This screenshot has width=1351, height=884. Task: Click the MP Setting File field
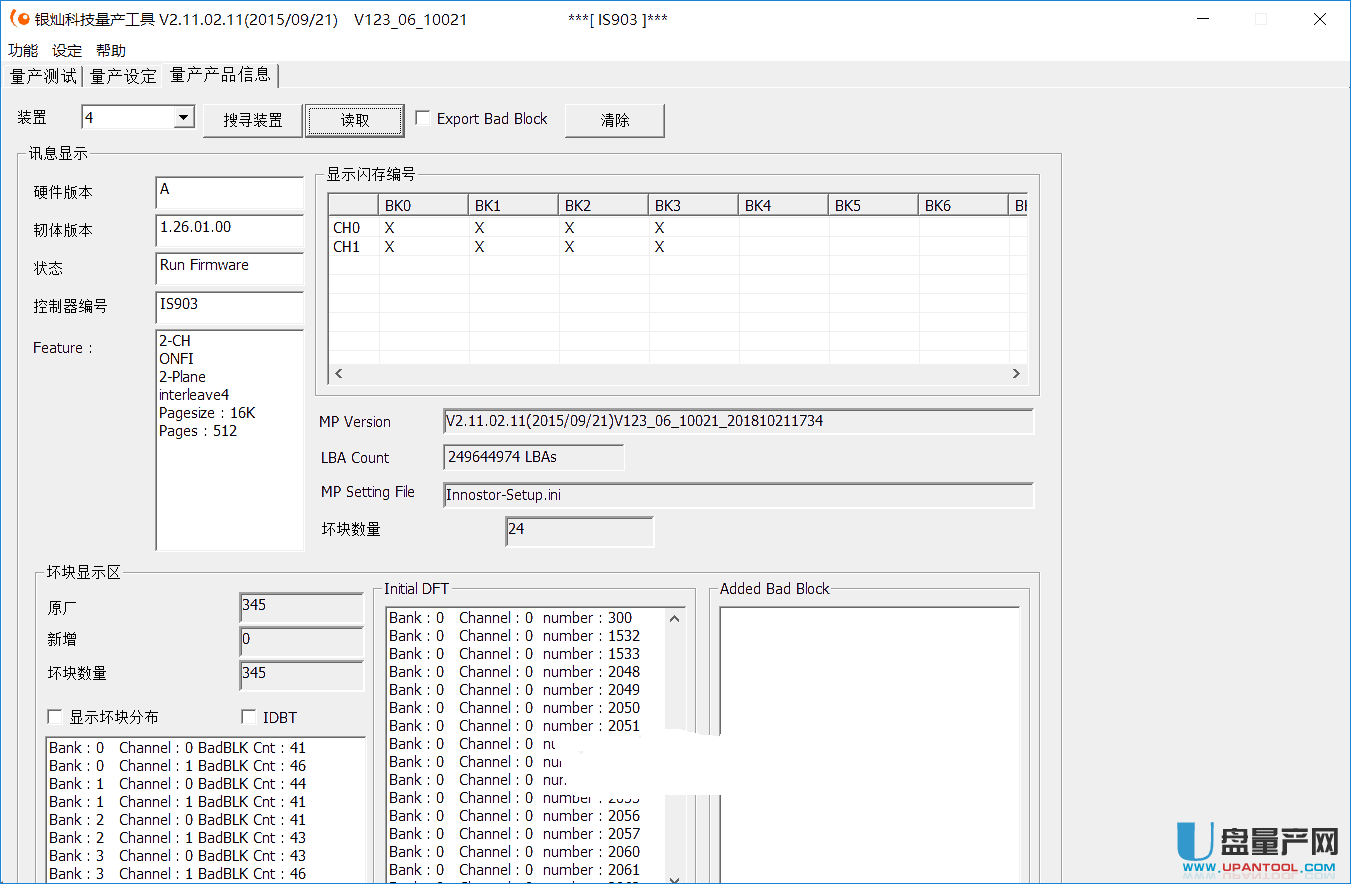737,495
